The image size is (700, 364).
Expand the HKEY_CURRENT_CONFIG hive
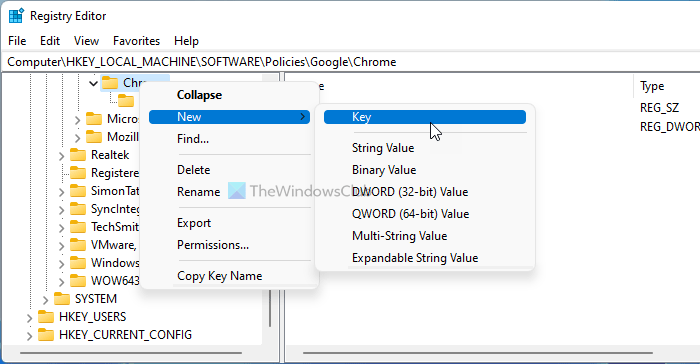[x=29, y=335]
